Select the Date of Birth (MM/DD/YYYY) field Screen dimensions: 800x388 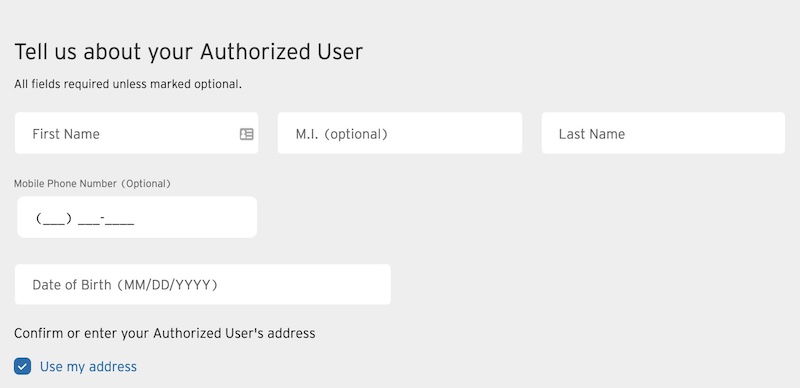tap(203, 284)
